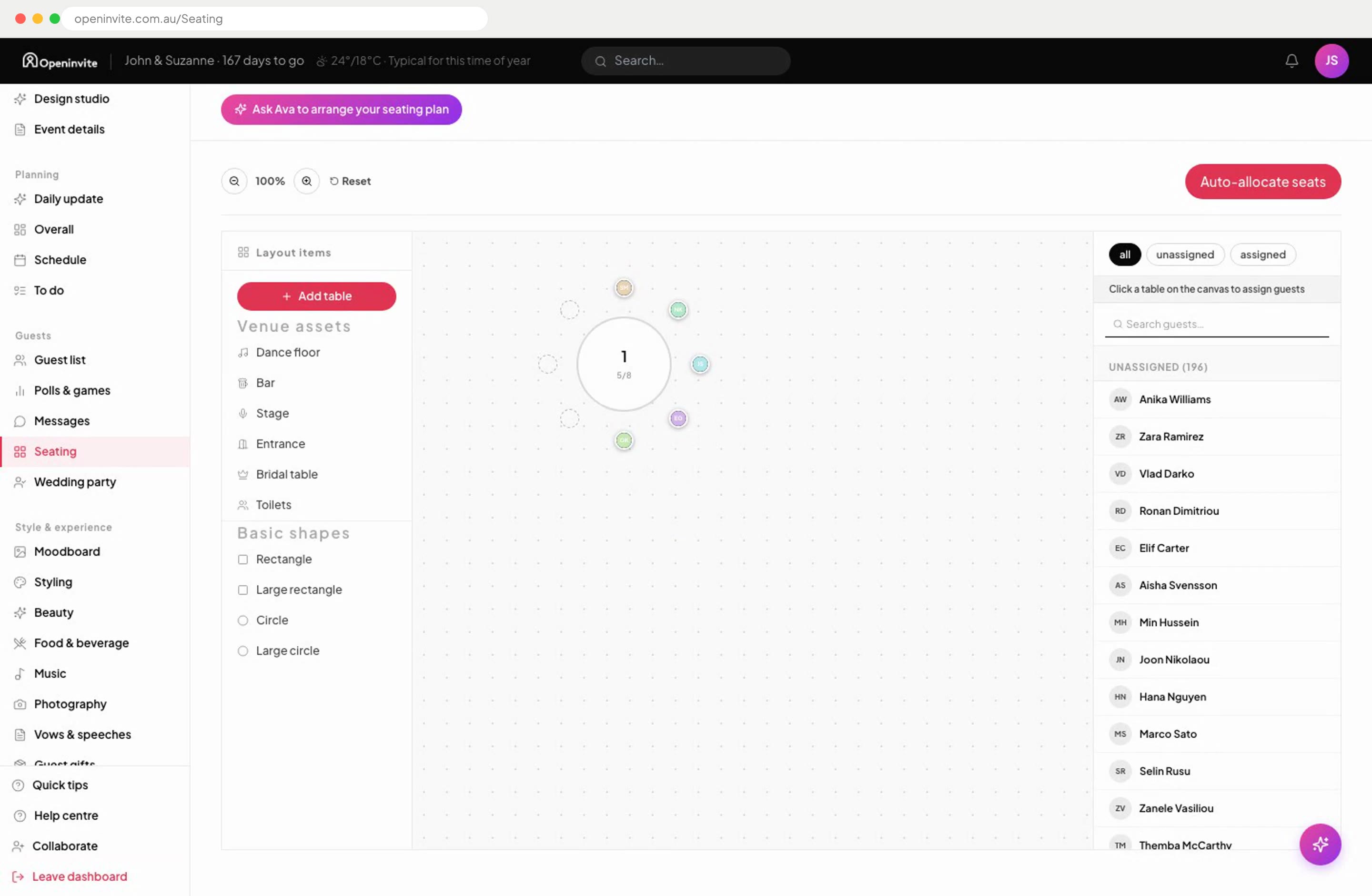Select guest Aisha Svensson
The width and height of the screenshot is (1372, 896).
1216,585
